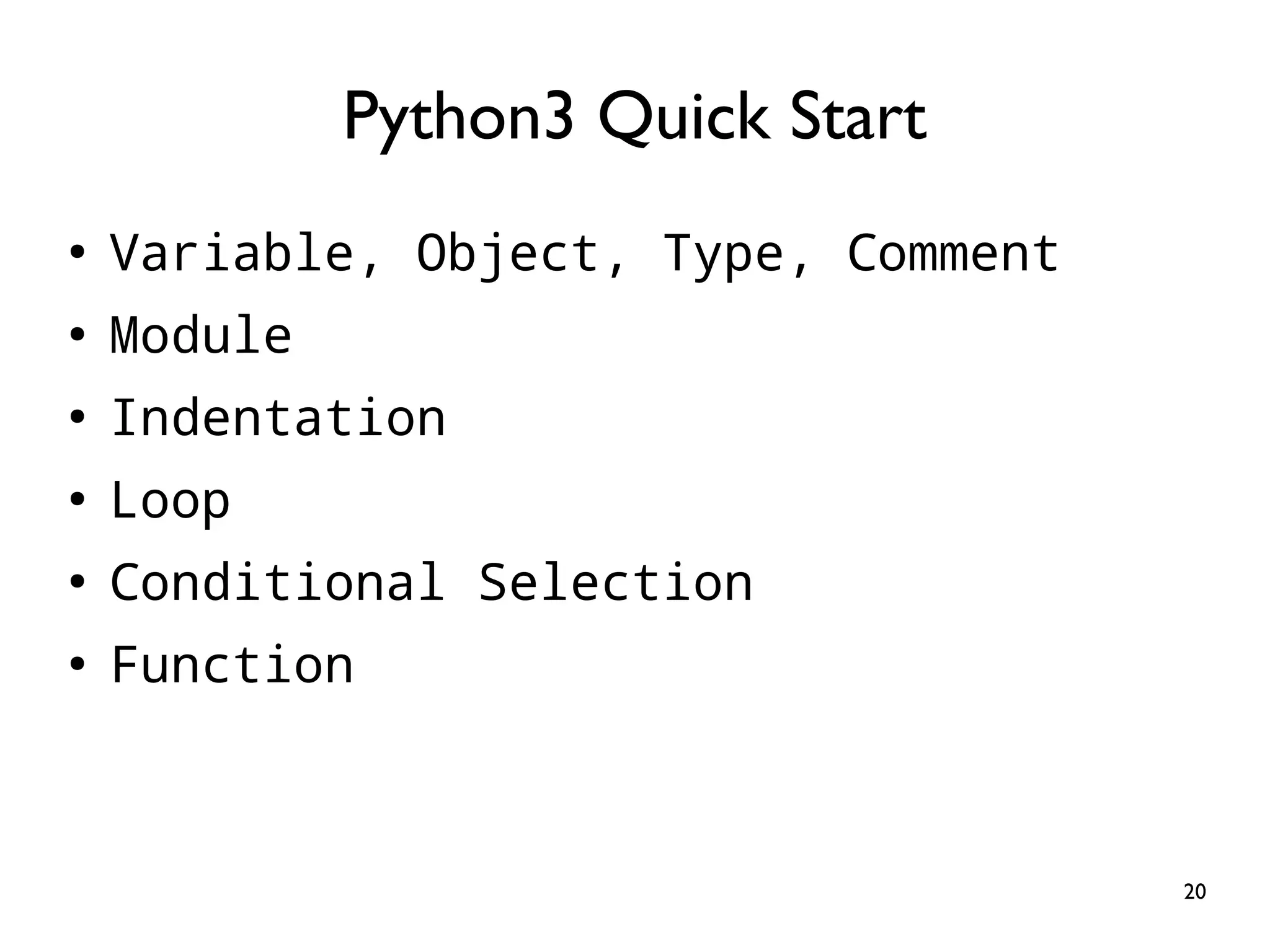Click the bullet dot before 'Indentation'
Viewport: 1270px width, 952px height.
pos(77,418)
